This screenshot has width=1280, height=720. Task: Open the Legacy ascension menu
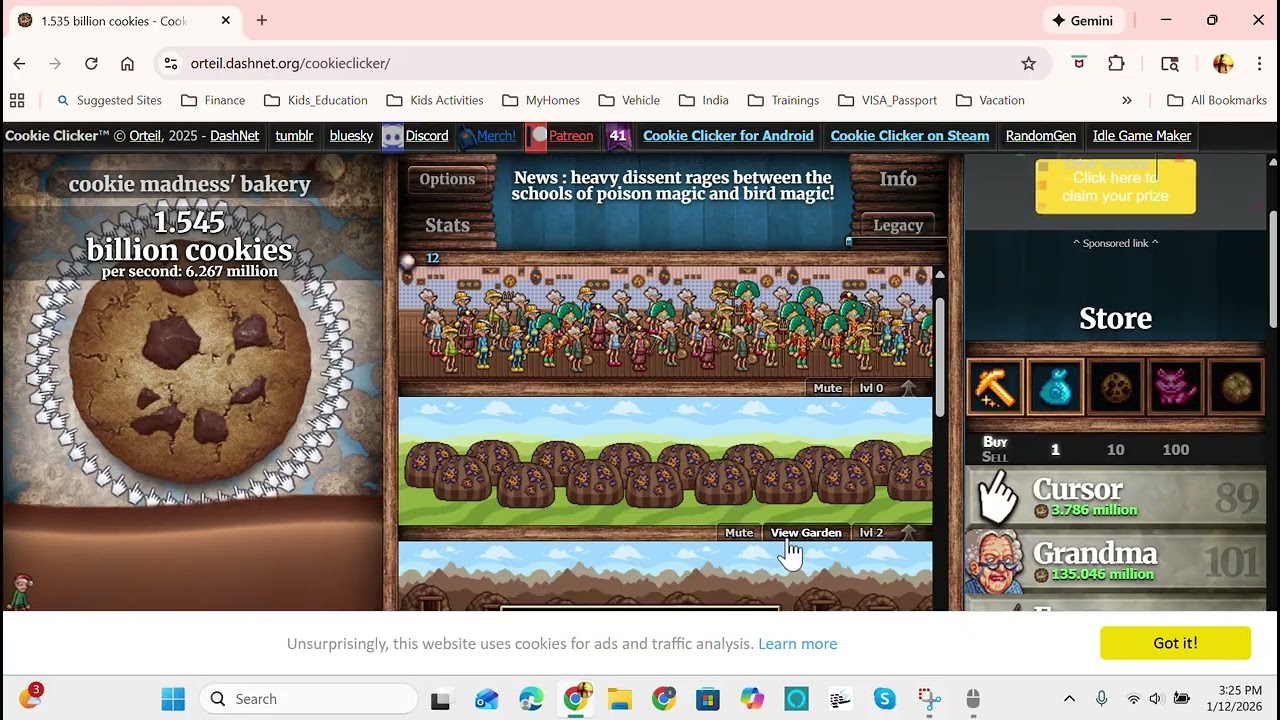(x=898, y=225)
